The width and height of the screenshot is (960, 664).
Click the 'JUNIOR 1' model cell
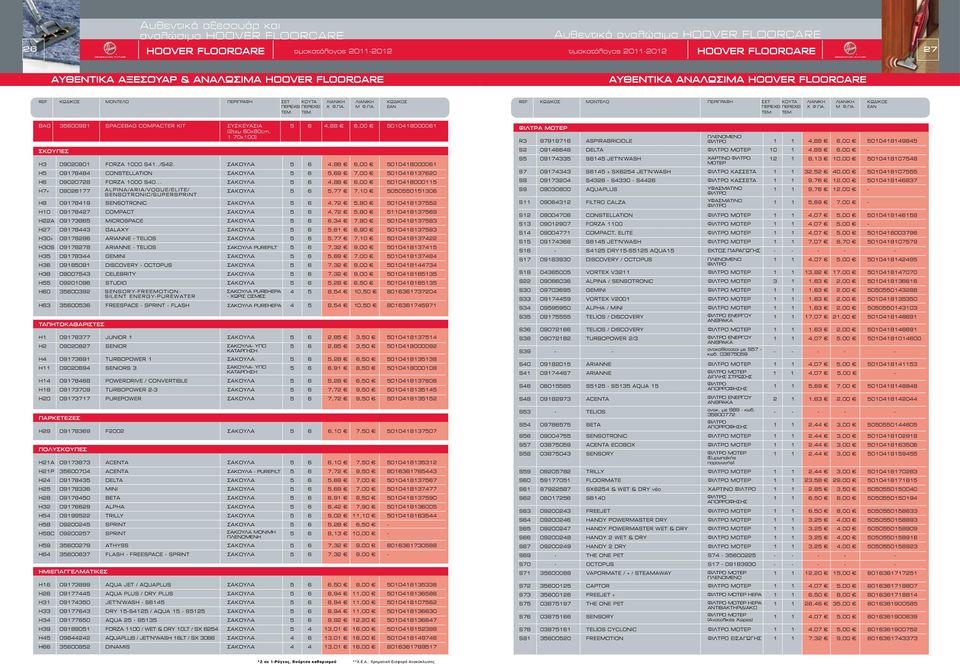click(x=118, y=337)
